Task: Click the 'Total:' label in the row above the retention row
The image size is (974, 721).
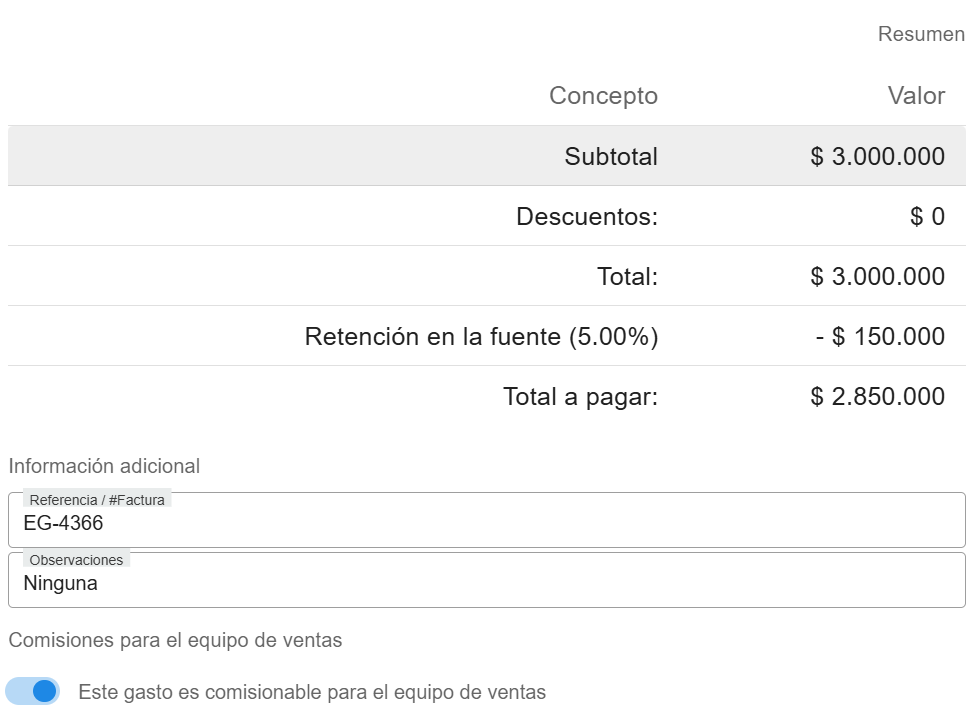Action: click(627, 276)
